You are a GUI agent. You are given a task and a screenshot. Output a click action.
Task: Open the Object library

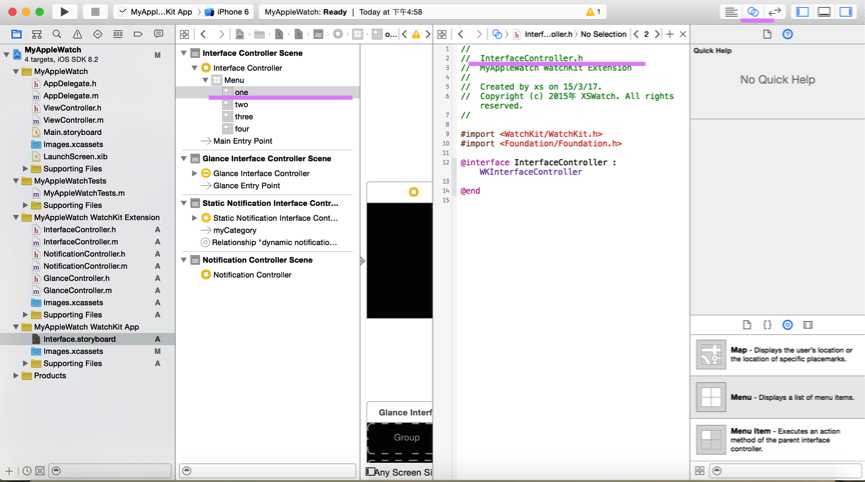788,325
